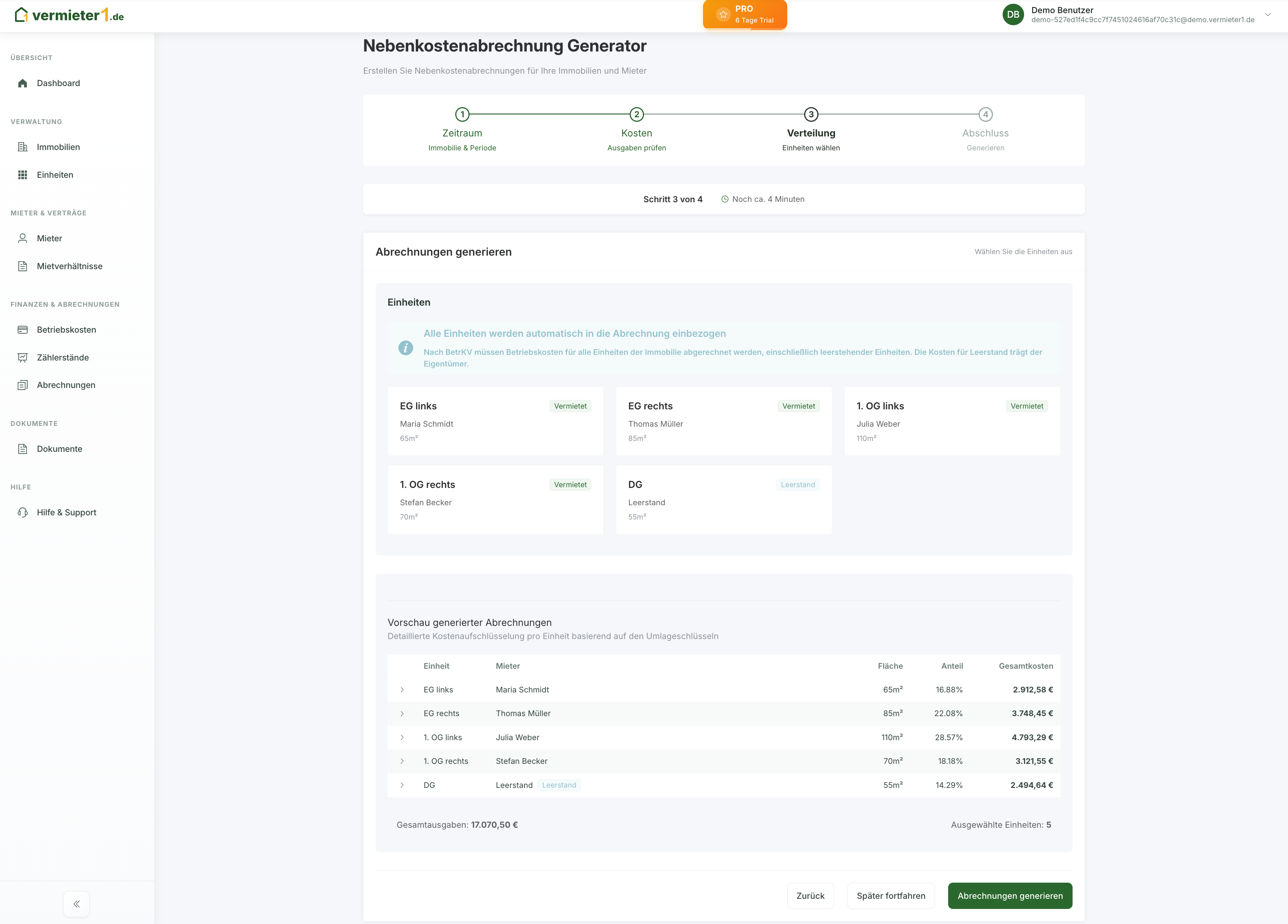The height and width of the screenshot is (924, 1288).
Task: Collapse sidebar with double-chevron icon
Action: point(77,904)
